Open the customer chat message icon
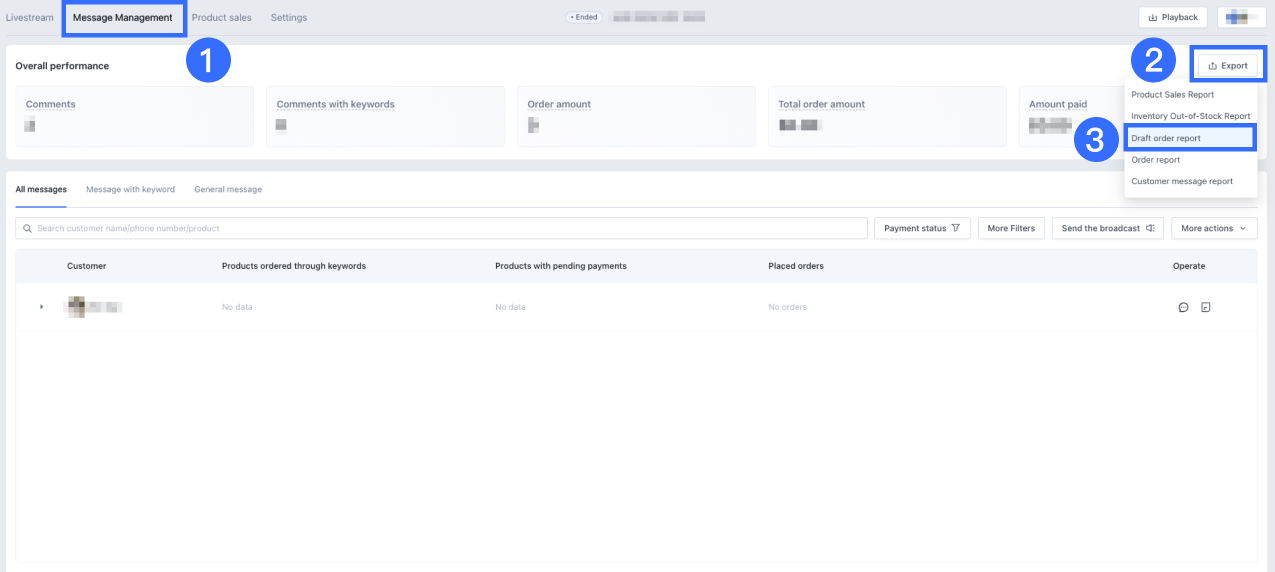The image size is (1275, 572). point(1183,307)
